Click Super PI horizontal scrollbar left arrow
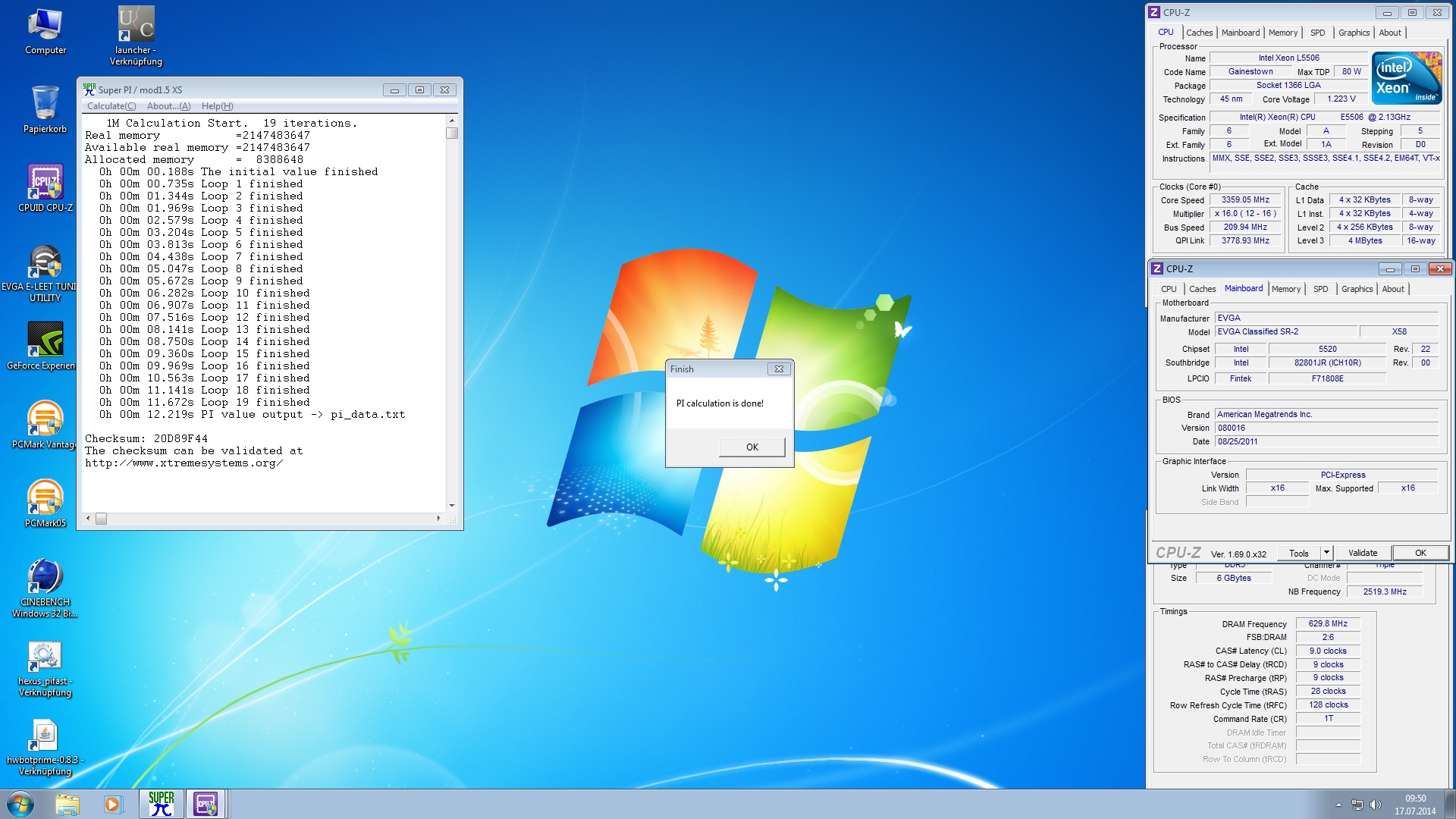1456x819 pixels. [x=88, y=519]
